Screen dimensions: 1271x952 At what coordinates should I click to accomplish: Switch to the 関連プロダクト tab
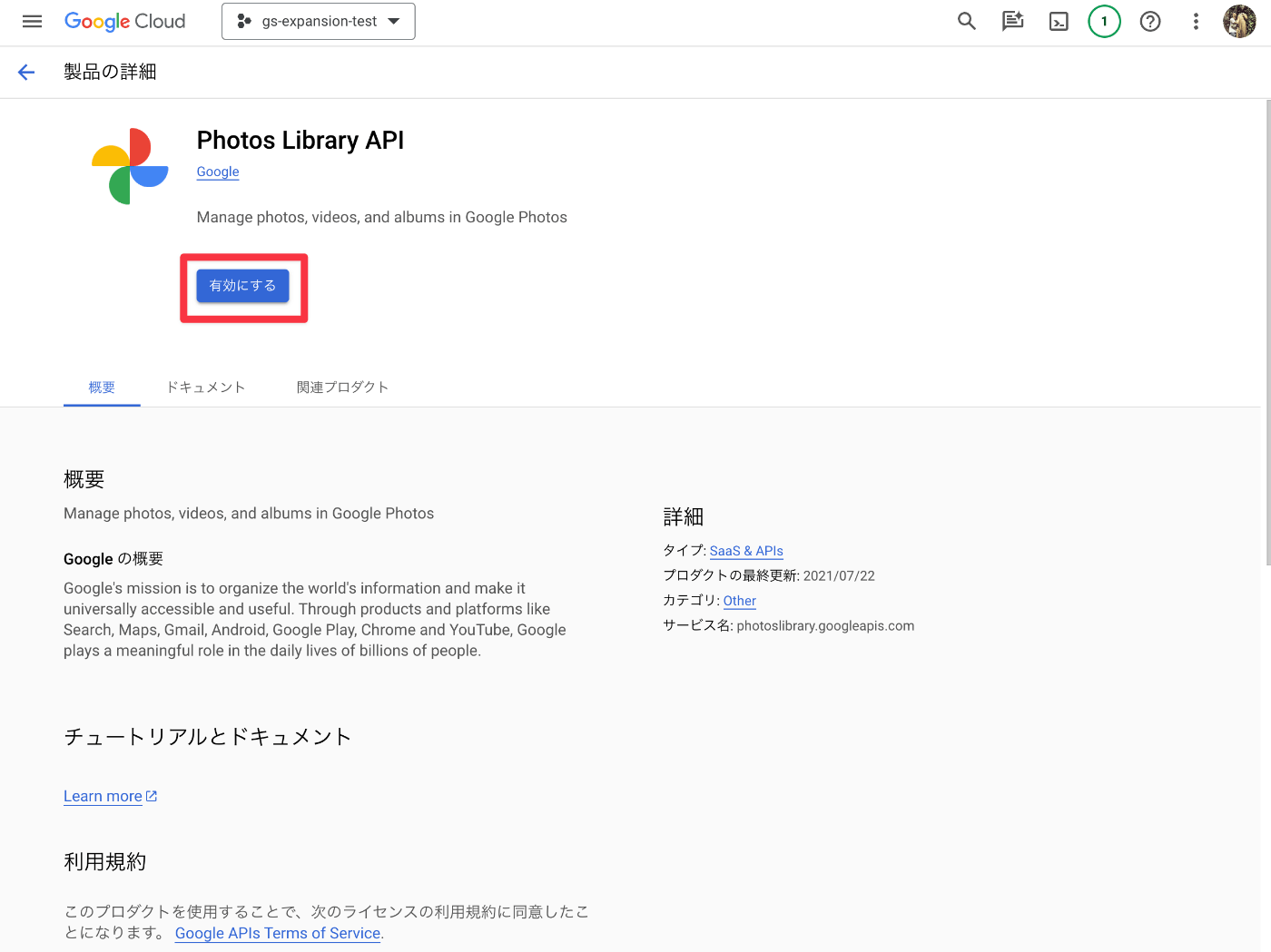pos(342,388)
